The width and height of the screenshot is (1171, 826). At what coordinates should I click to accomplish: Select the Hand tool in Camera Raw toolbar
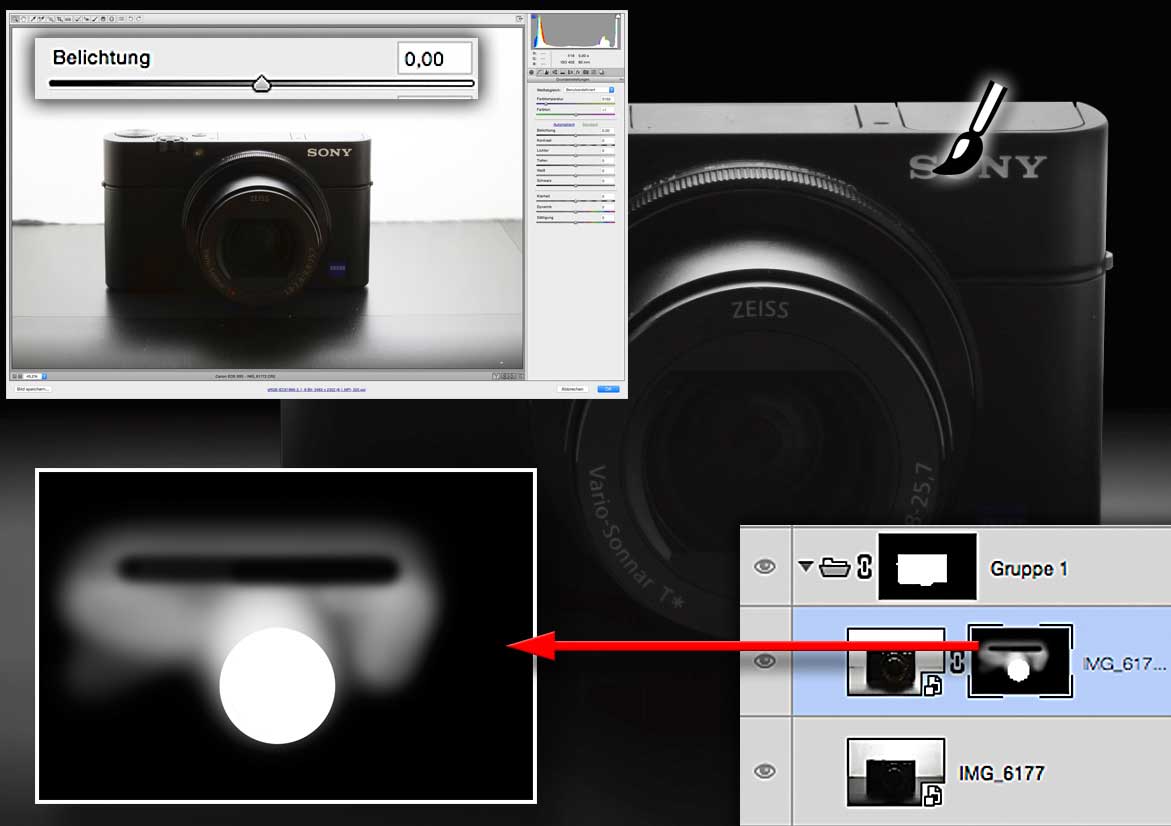pyautogui.click(x=23, y=19)
